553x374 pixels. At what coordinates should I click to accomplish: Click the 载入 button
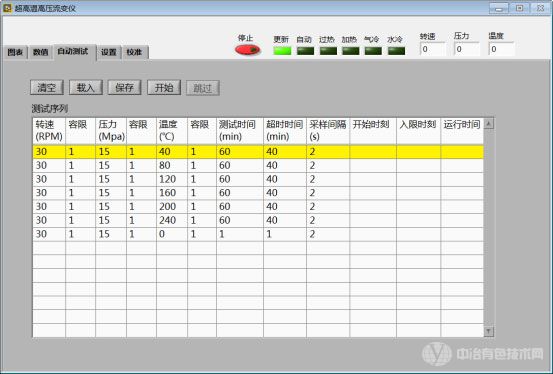[x=86, y=88]
